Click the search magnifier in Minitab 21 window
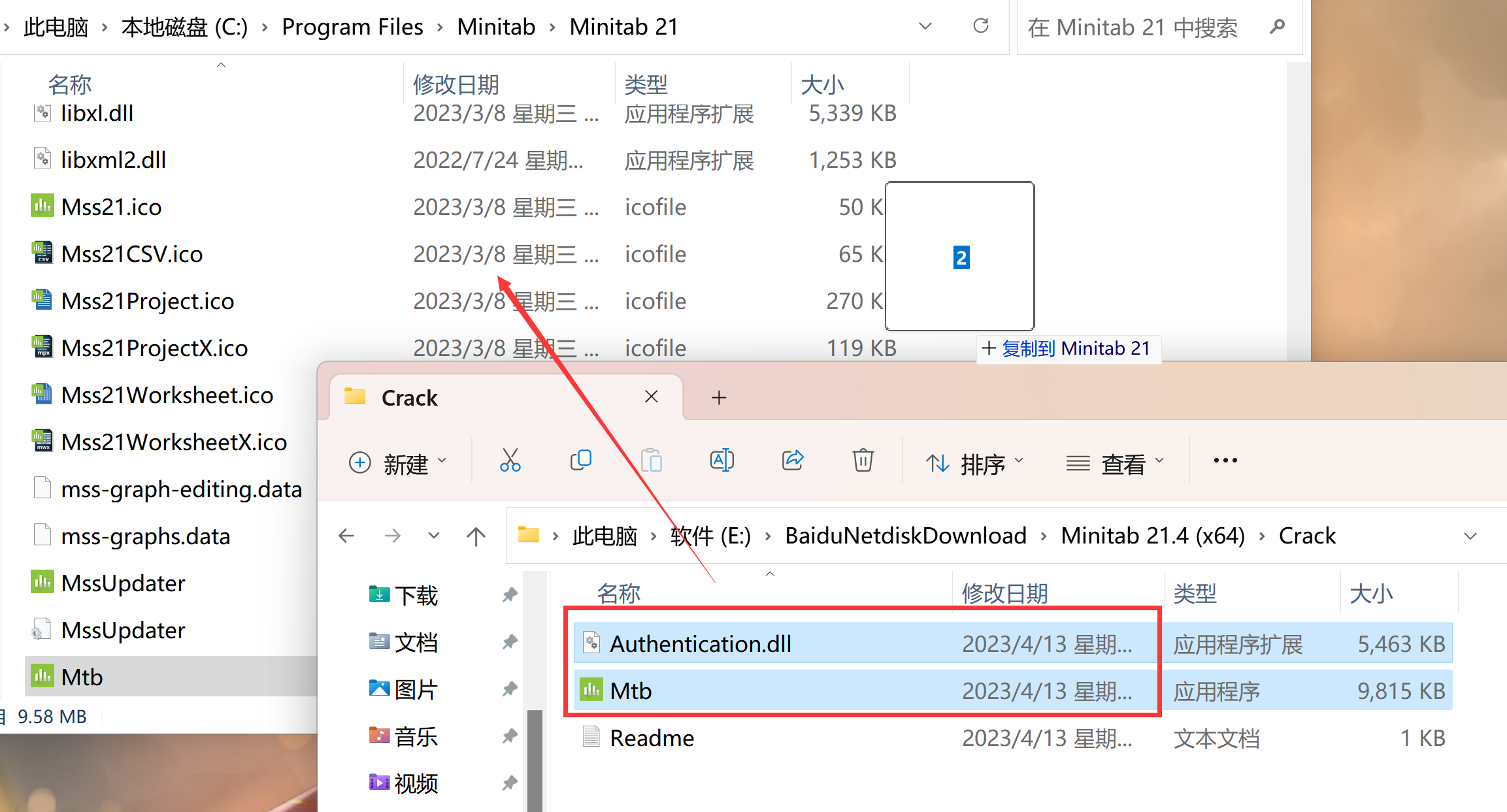1507x812 pixels. [x=1278, y=27]
